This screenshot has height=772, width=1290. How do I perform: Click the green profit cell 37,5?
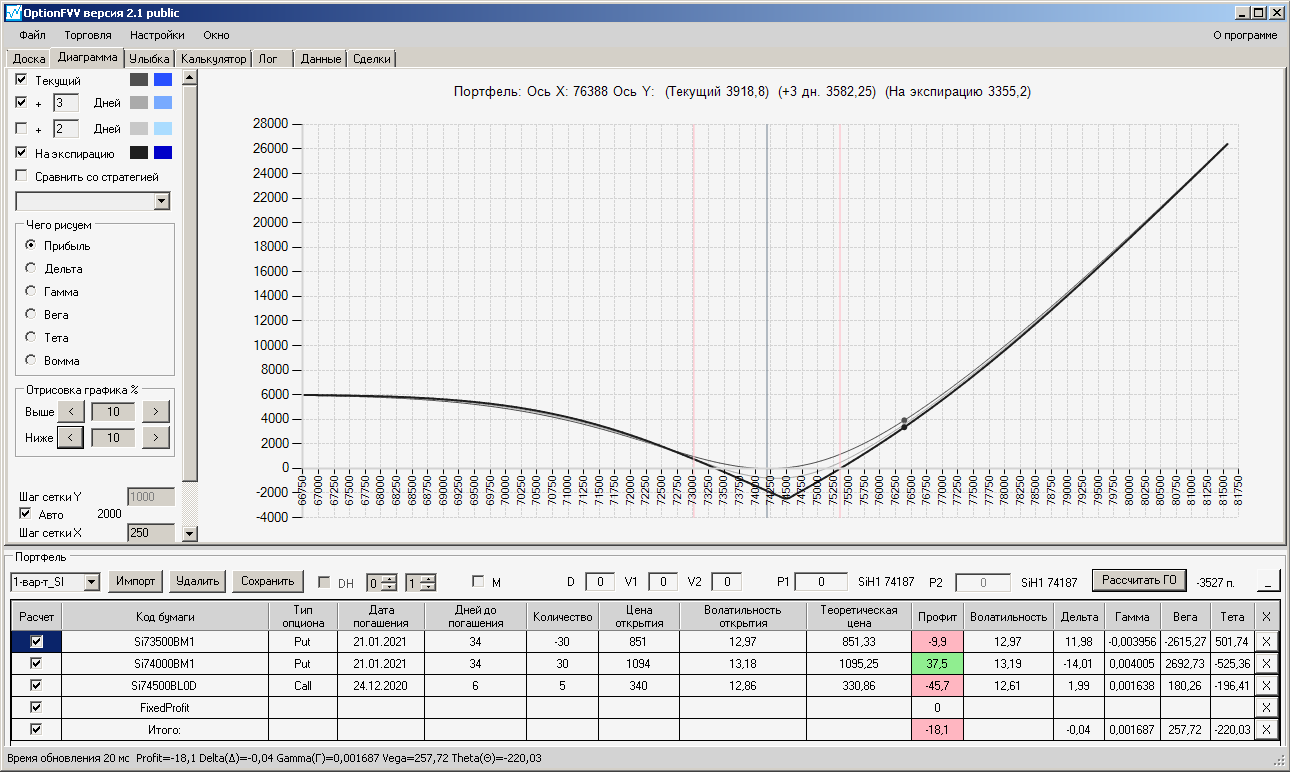pos(937,663)
